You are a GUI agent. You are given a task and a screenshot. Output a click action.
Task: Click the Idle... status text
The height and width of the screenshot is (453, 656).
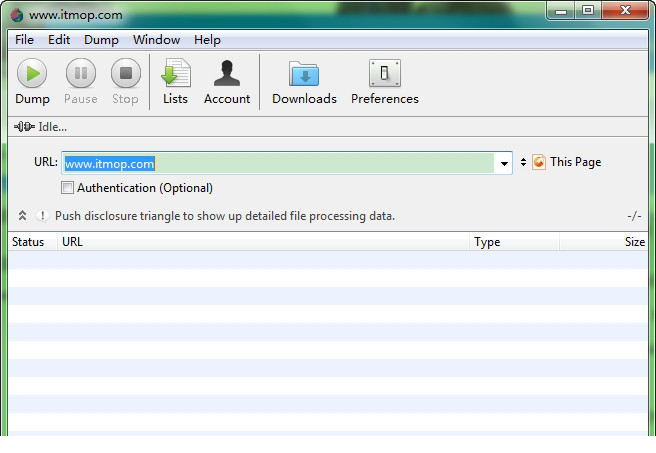53,127
